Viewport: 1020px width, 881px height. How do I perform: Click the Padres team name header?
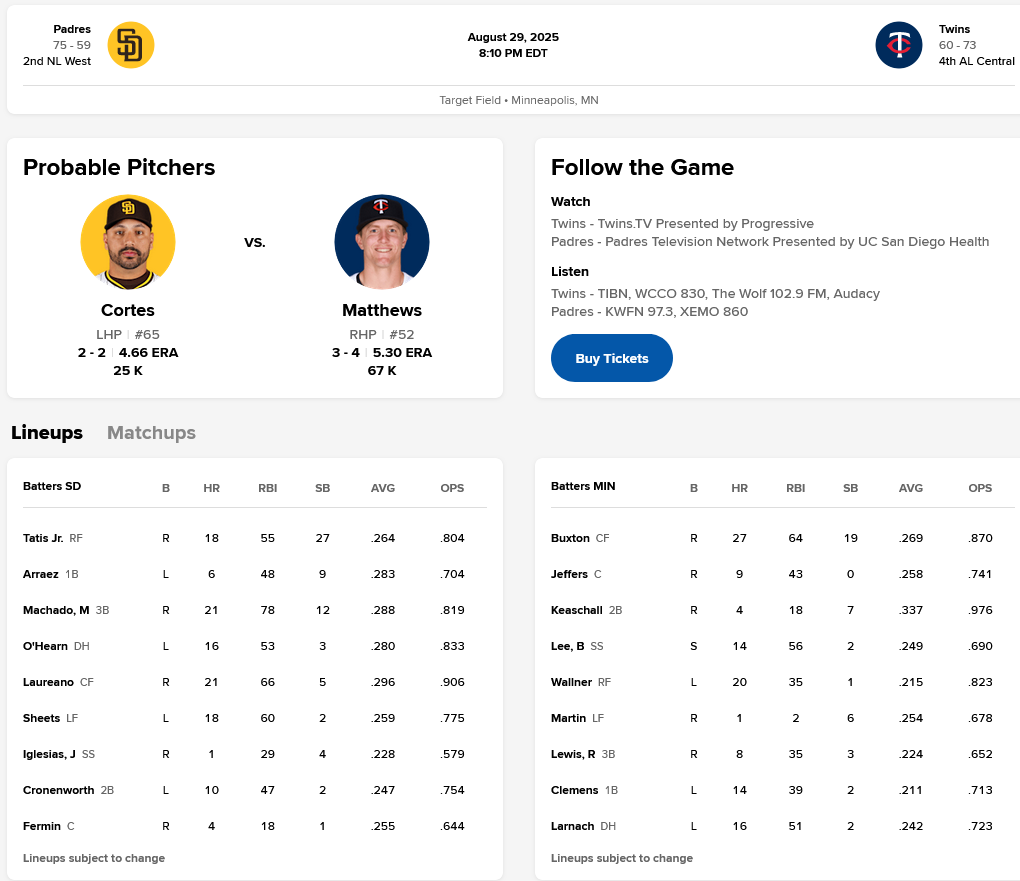[x=72, y=29]
